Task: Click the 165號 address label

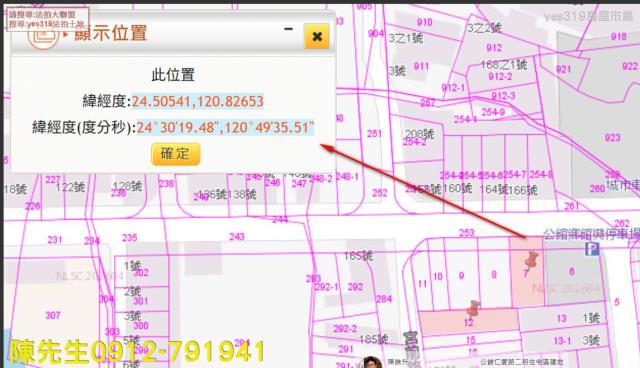Action: (358, 256)
